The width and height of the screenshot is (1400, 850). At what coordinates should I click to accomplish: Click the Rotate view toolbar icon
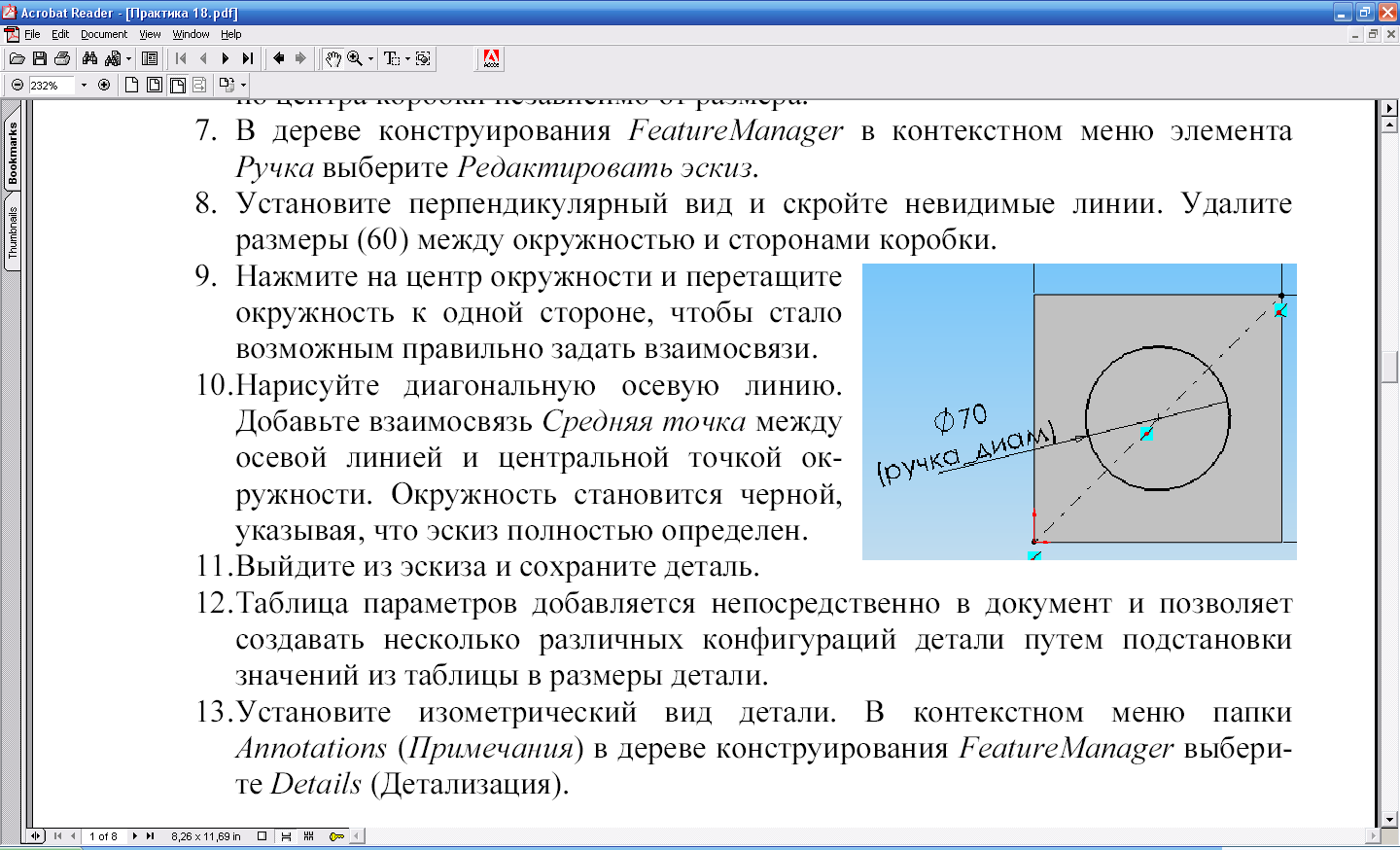pos(227,86)
